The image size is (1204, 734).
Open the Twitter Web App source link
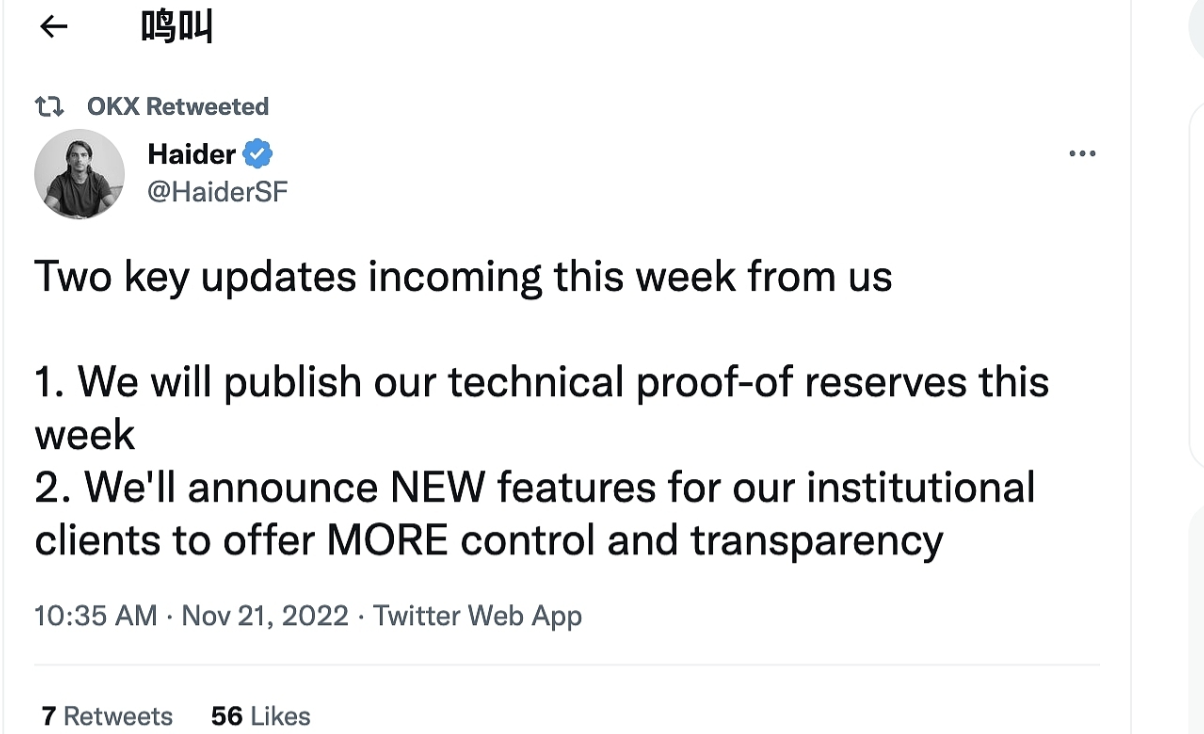(x=477, y=615)
